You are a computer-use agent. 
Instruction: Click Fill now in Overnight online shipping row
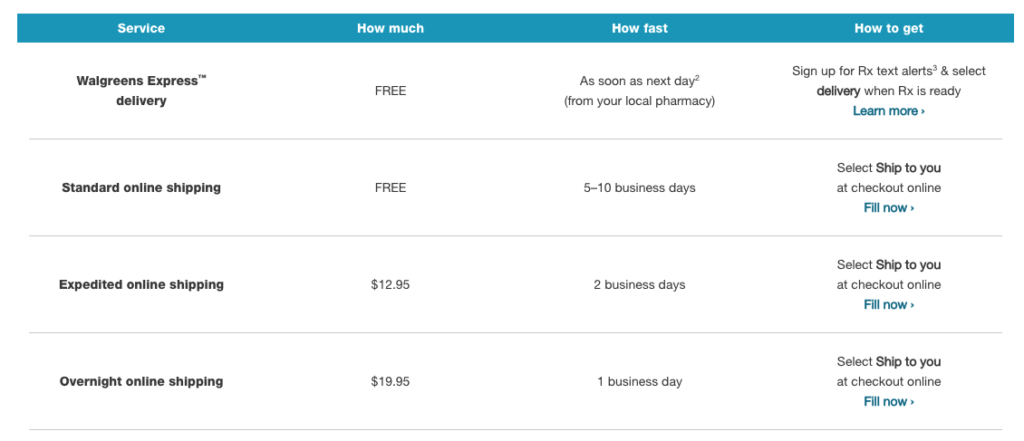click(888, 401)
